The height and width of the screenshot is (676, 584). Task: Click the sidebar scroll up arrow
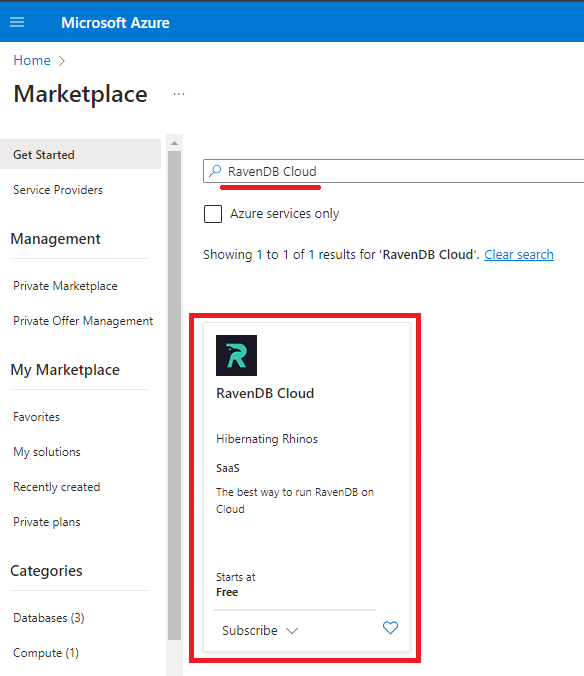point(175,143)
